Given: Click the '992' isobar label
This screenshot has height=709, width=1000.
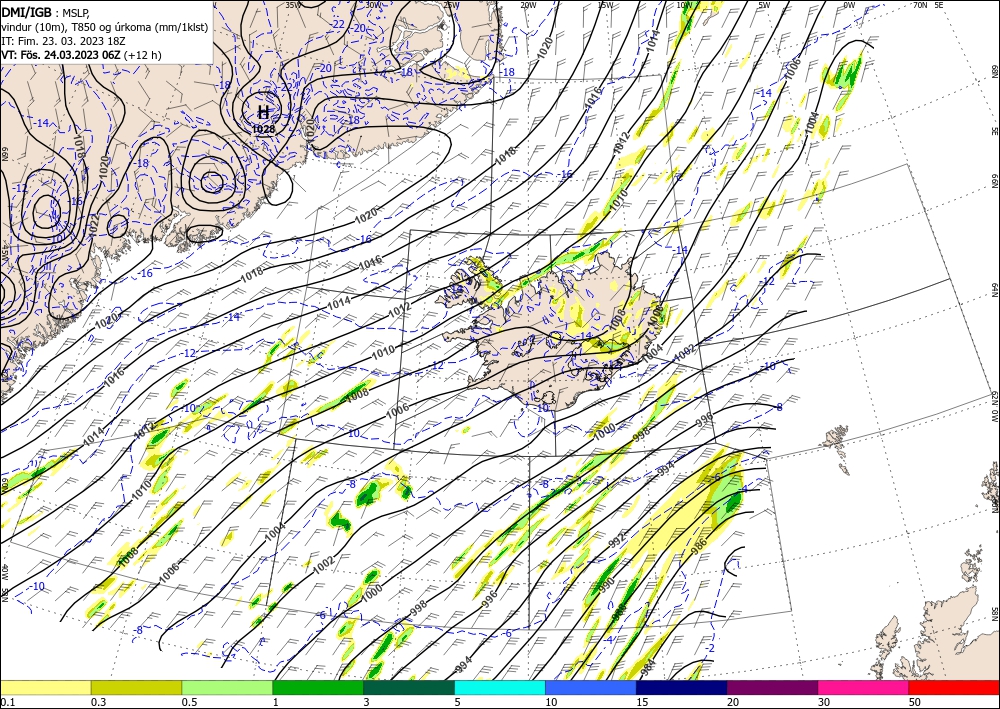Looking at the screenshot, I should (617, 541).
